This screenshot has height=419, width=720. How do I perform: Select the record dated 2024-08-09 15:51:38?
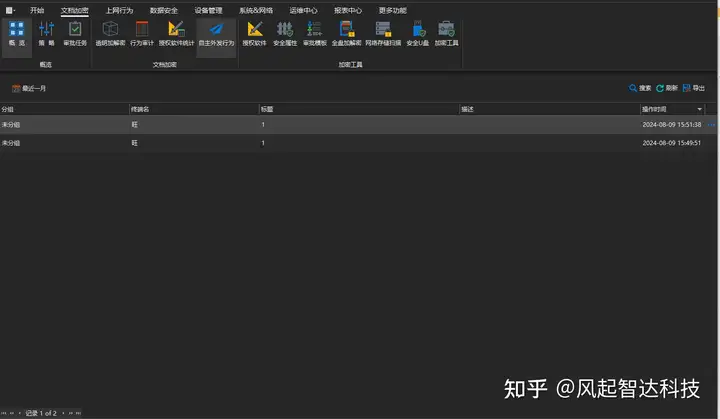(x=358, y=125)
